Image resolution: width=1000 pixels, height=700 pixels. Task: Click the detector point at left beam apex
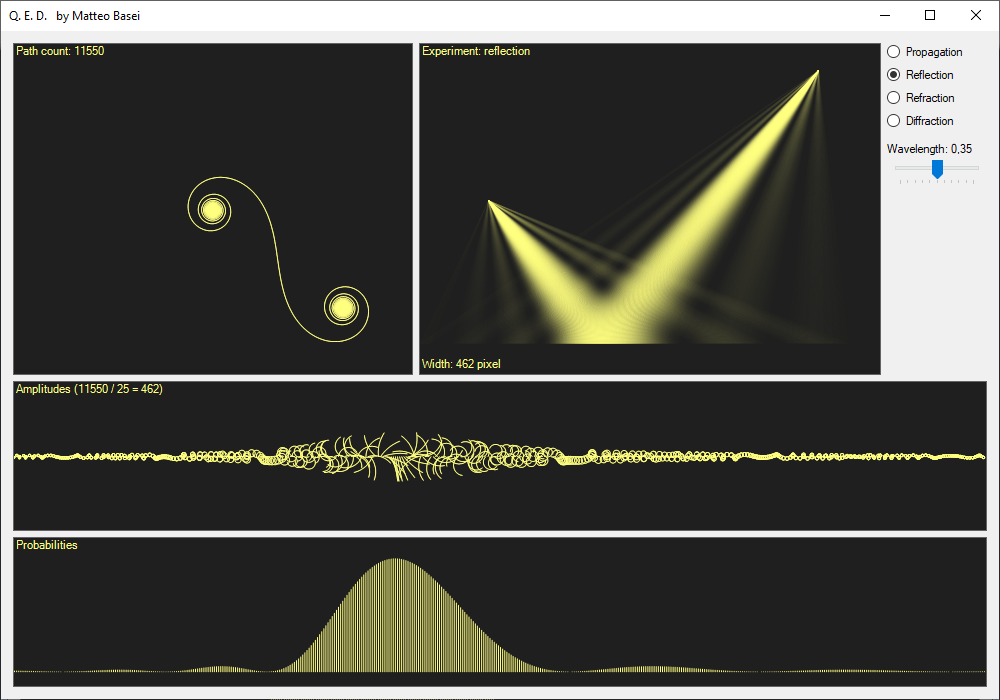[489, 201]
